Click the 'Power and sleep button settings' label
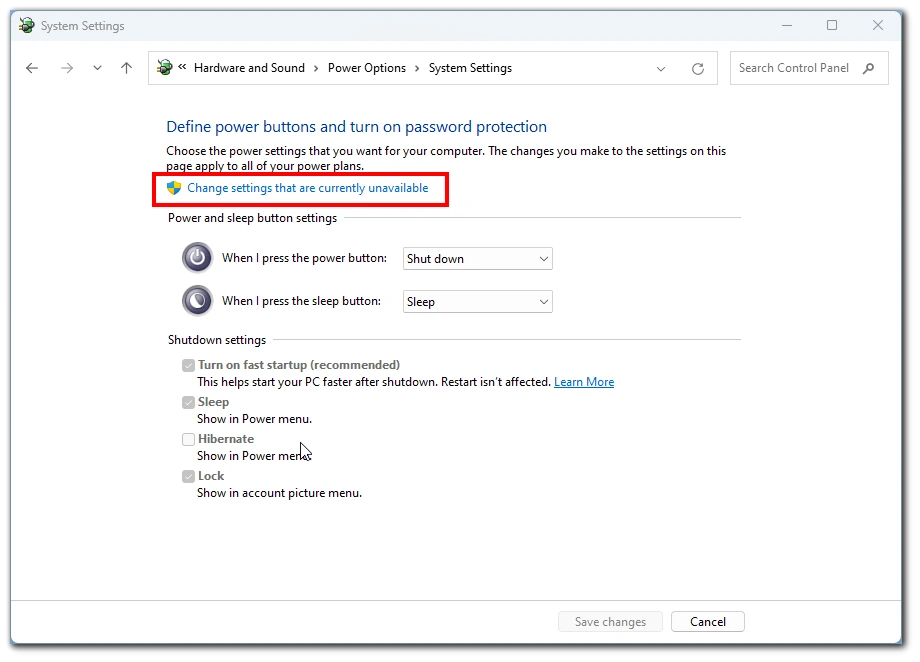920x662 pixels. (x=252, y=218)
